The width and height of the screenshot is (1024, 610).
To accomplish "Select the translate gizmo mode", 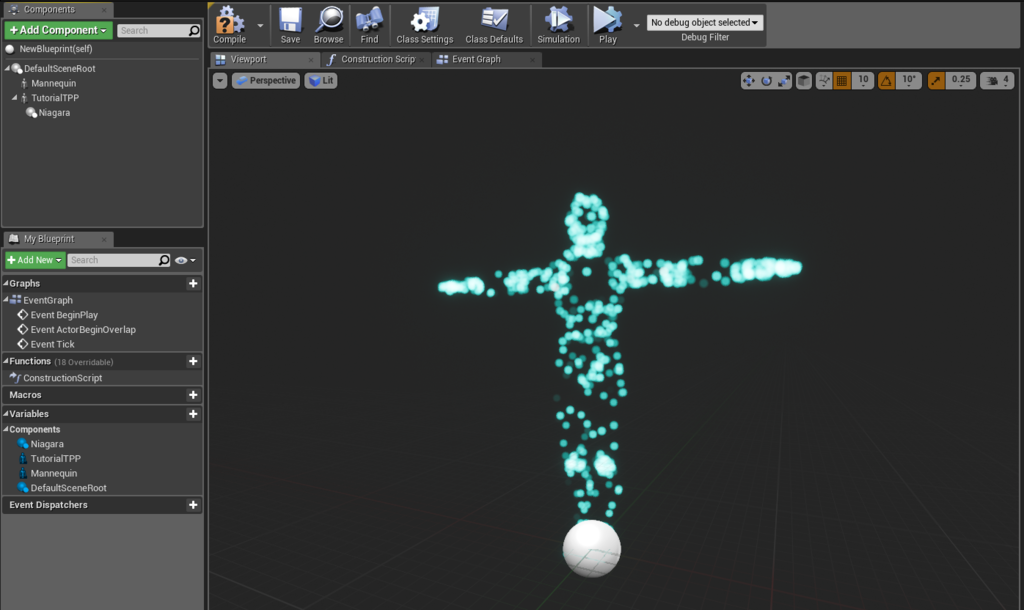I will tap(748, 80).
